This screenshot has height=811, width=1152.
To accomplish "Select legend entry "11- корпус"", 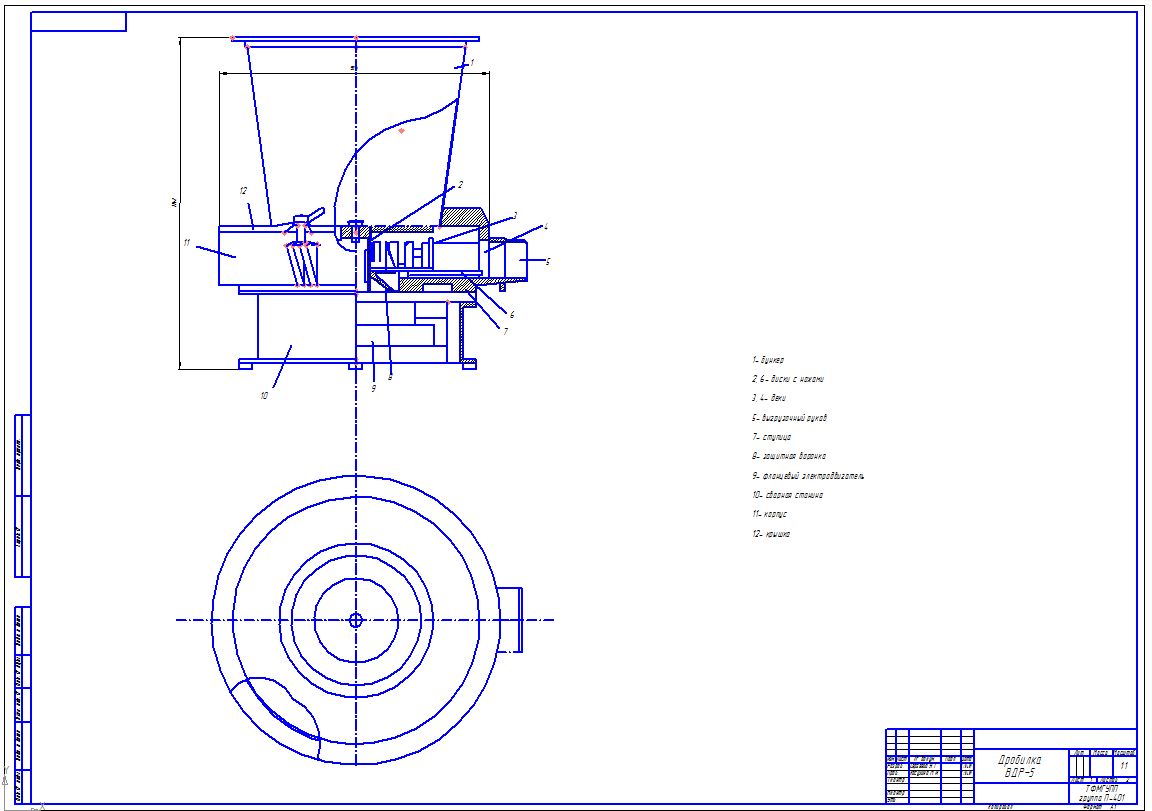I will pos(769,514).
